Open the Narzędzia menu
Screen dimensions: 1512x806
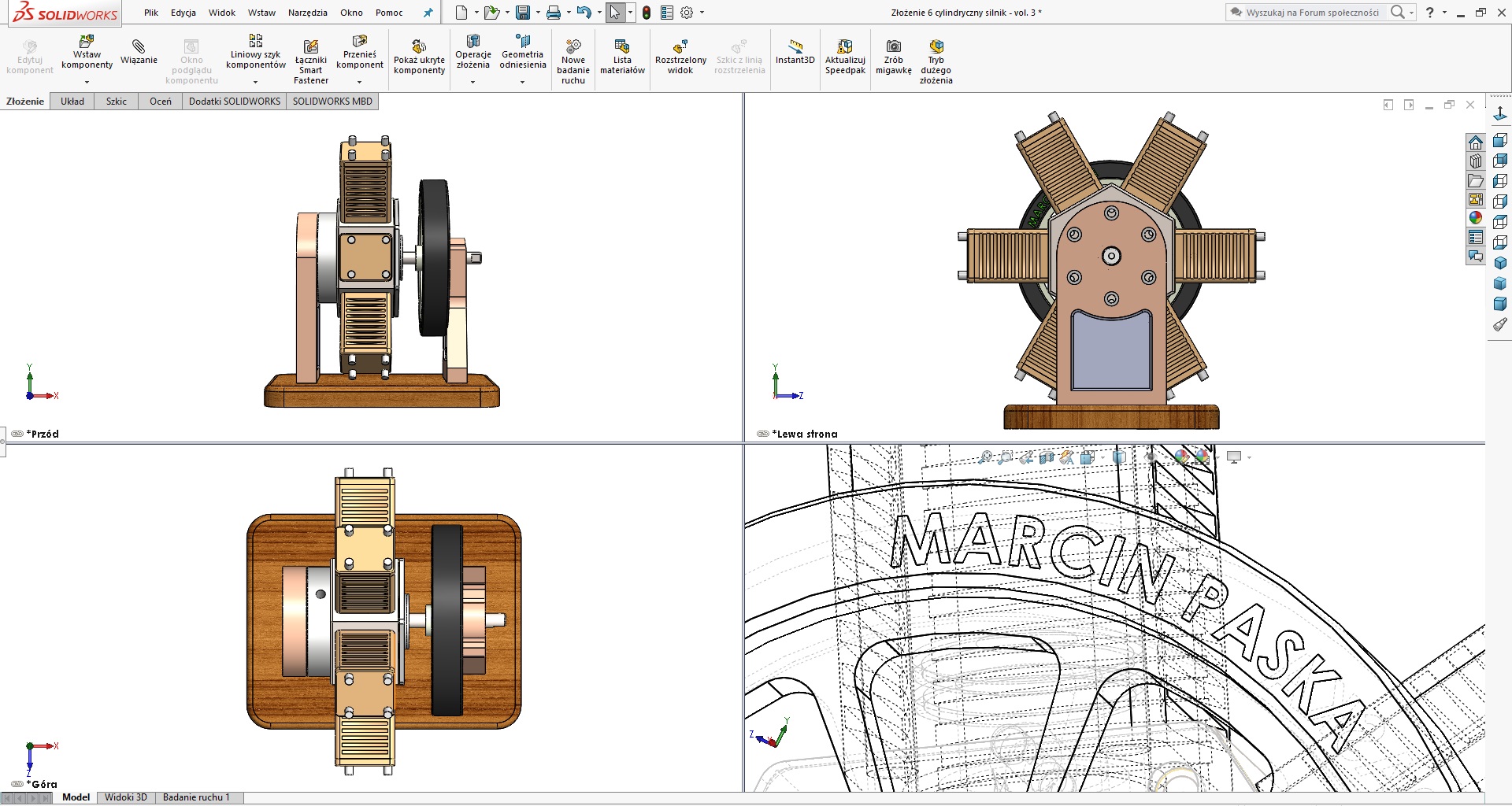307,13
